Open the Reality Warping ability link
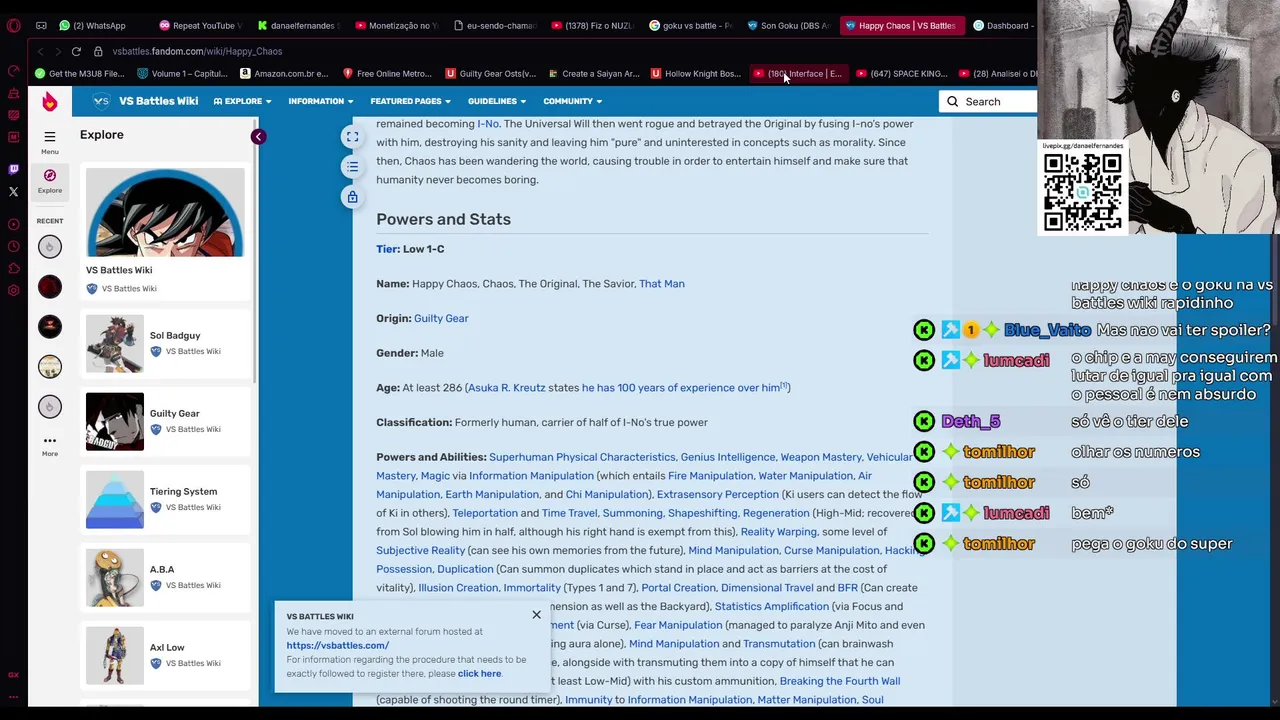 click(779, 532)
